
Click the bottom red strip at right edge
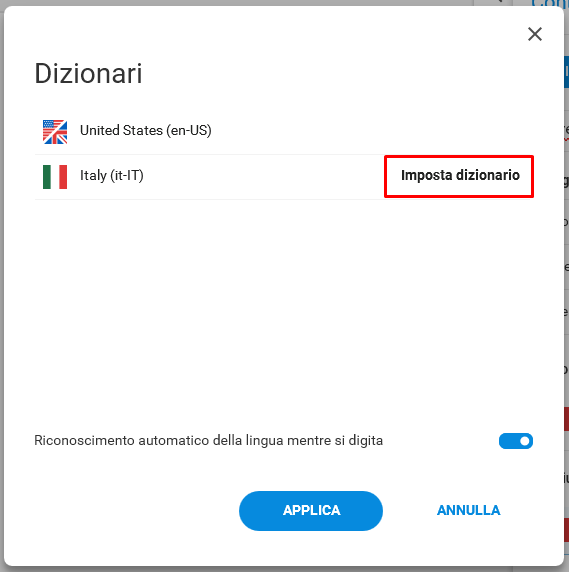566,530
